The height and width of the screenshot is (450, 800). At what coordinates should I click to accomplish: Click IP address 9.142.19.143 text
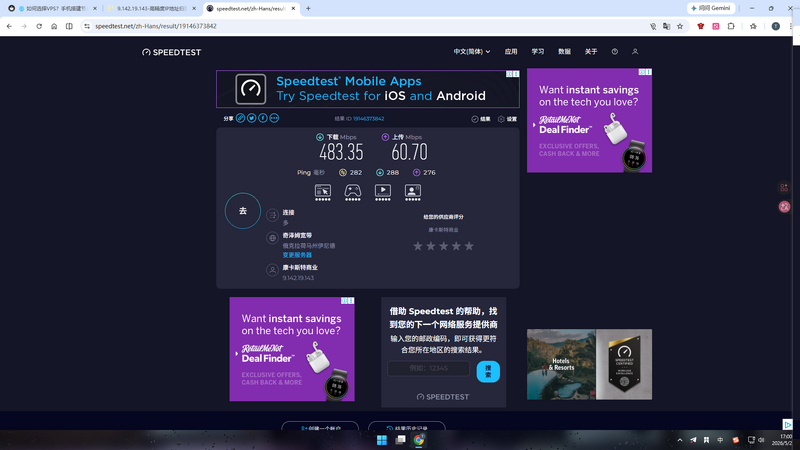click(298, 278)
